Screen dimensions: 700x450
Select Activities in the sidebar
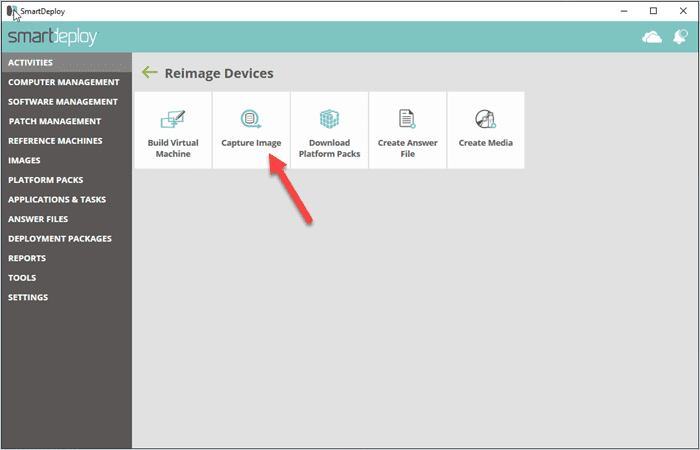[66, 62]
